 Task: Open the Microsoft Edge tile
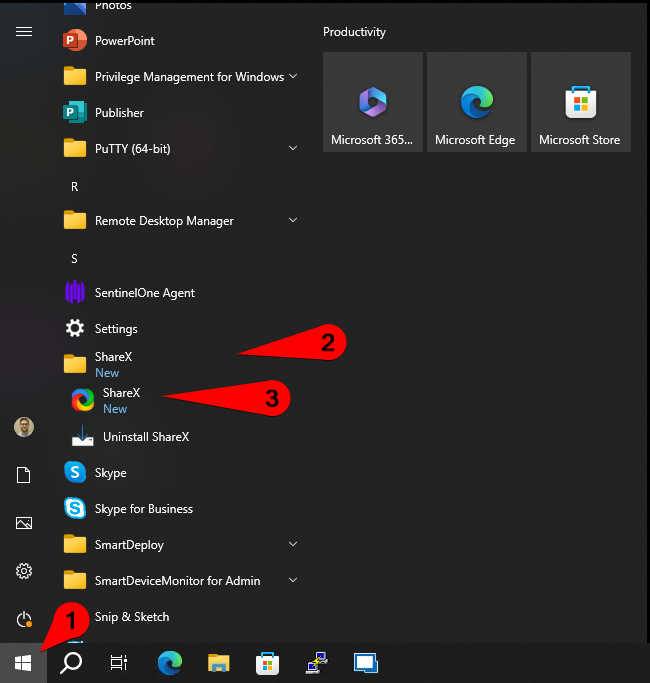pyautogui.click(x=477, y=102)
